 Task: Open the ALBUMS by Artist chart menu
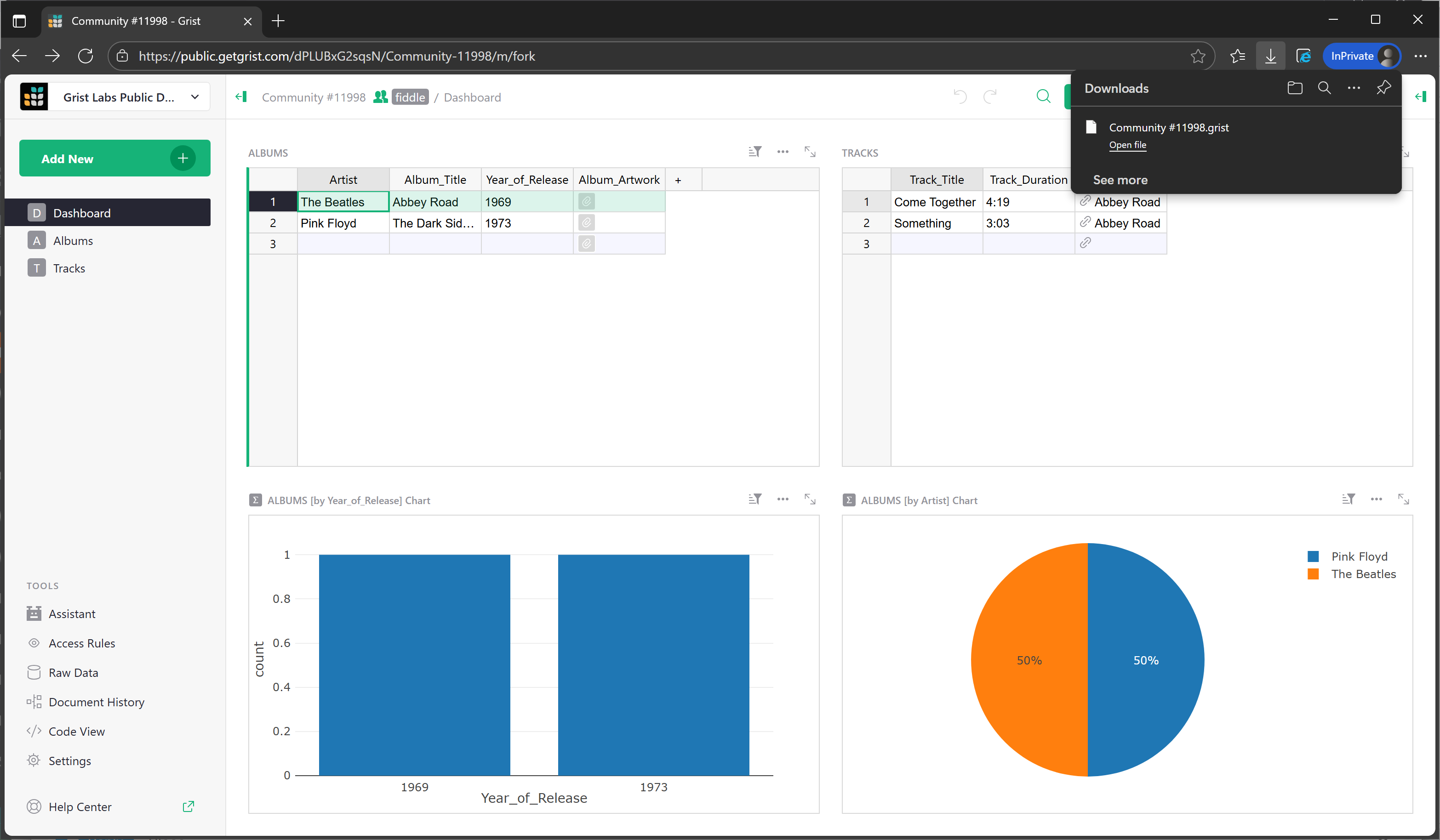(1376, 499)
